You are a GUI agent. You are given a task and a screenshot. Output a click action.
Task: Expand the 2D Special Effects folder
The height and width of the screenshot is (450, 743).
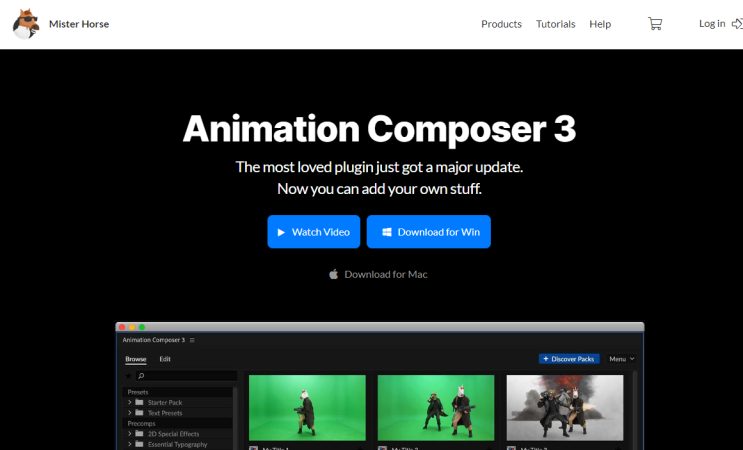coord(129,433)
